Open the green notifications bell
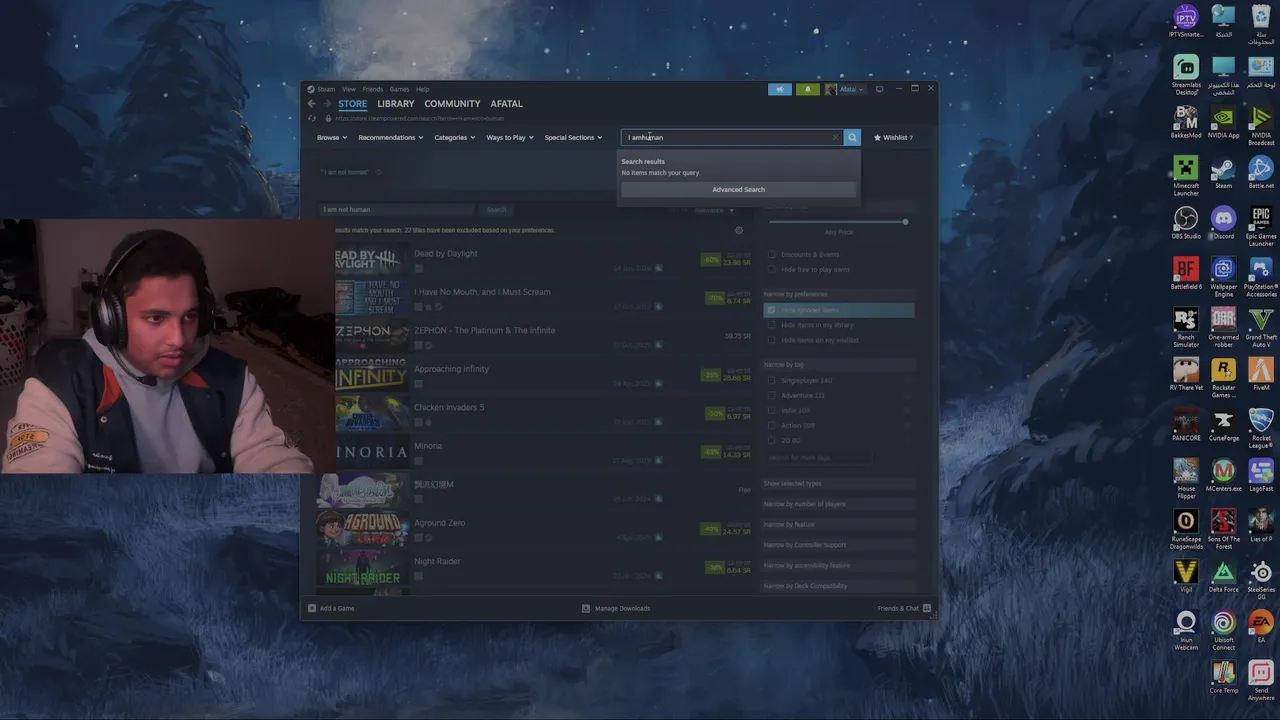 click(807, 89)
